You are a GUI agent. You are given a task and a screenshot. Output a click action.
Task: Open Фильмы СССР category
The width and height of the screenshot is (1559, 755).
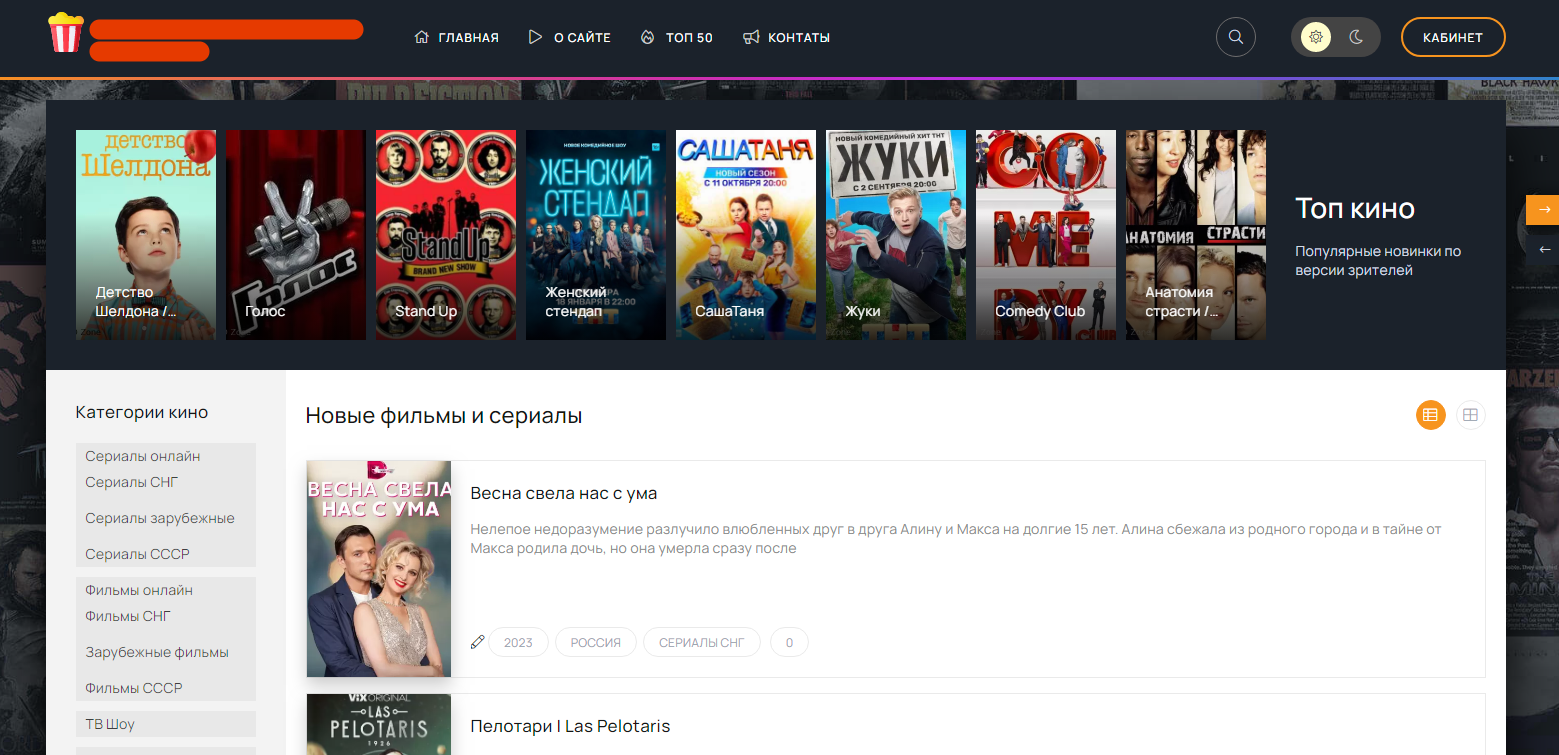tap(134, 688)
